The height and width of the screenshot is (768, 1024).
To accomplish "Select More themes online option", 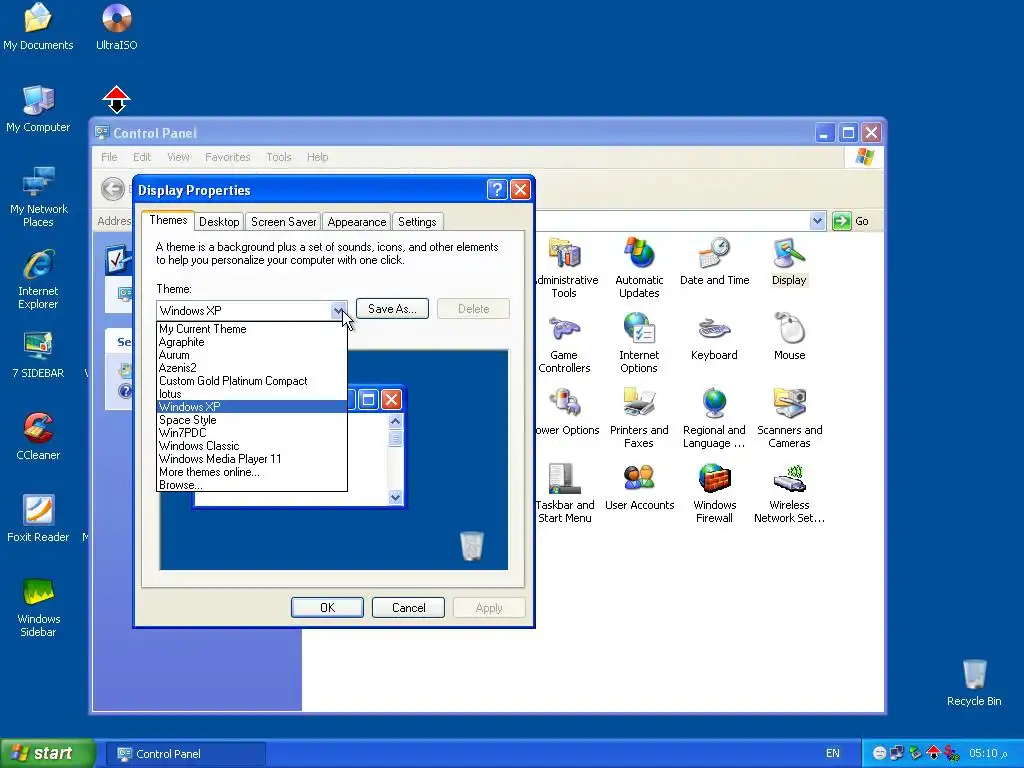I will click(251, 472).
